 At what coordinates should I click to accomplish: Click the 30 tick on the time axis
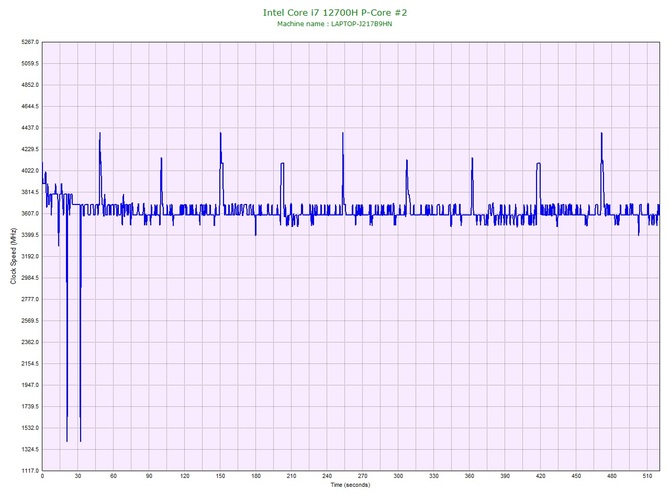click(78, 476)
